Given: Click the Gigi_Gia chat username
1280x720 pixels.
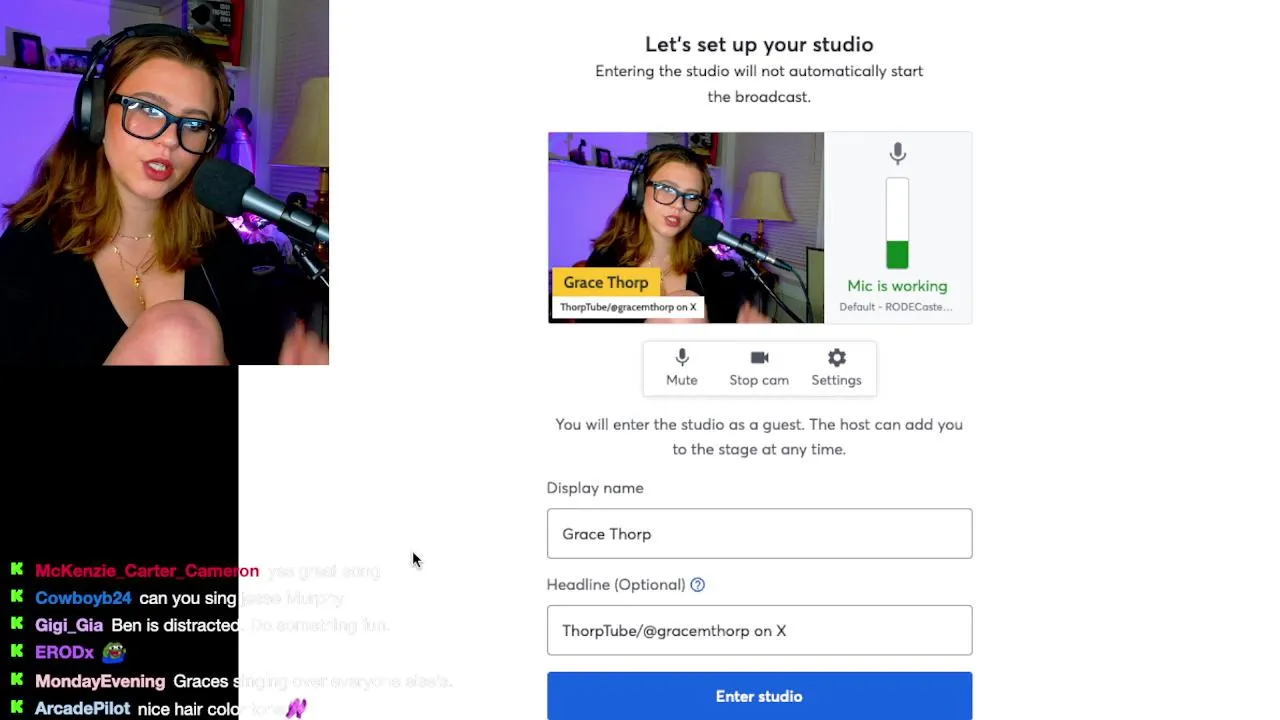Looking at the screenshot, I should point(69,625).
